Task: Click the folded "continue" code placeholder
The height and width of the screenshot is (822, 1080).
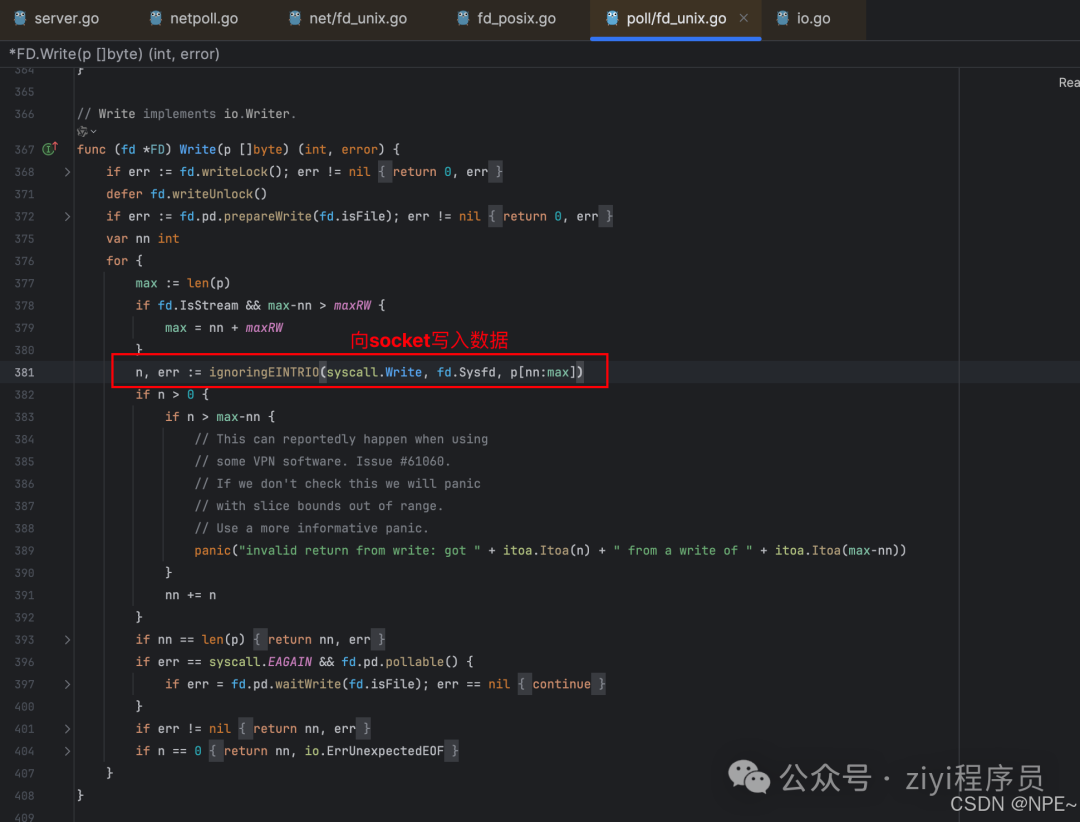Action: (x=561, y=684)
